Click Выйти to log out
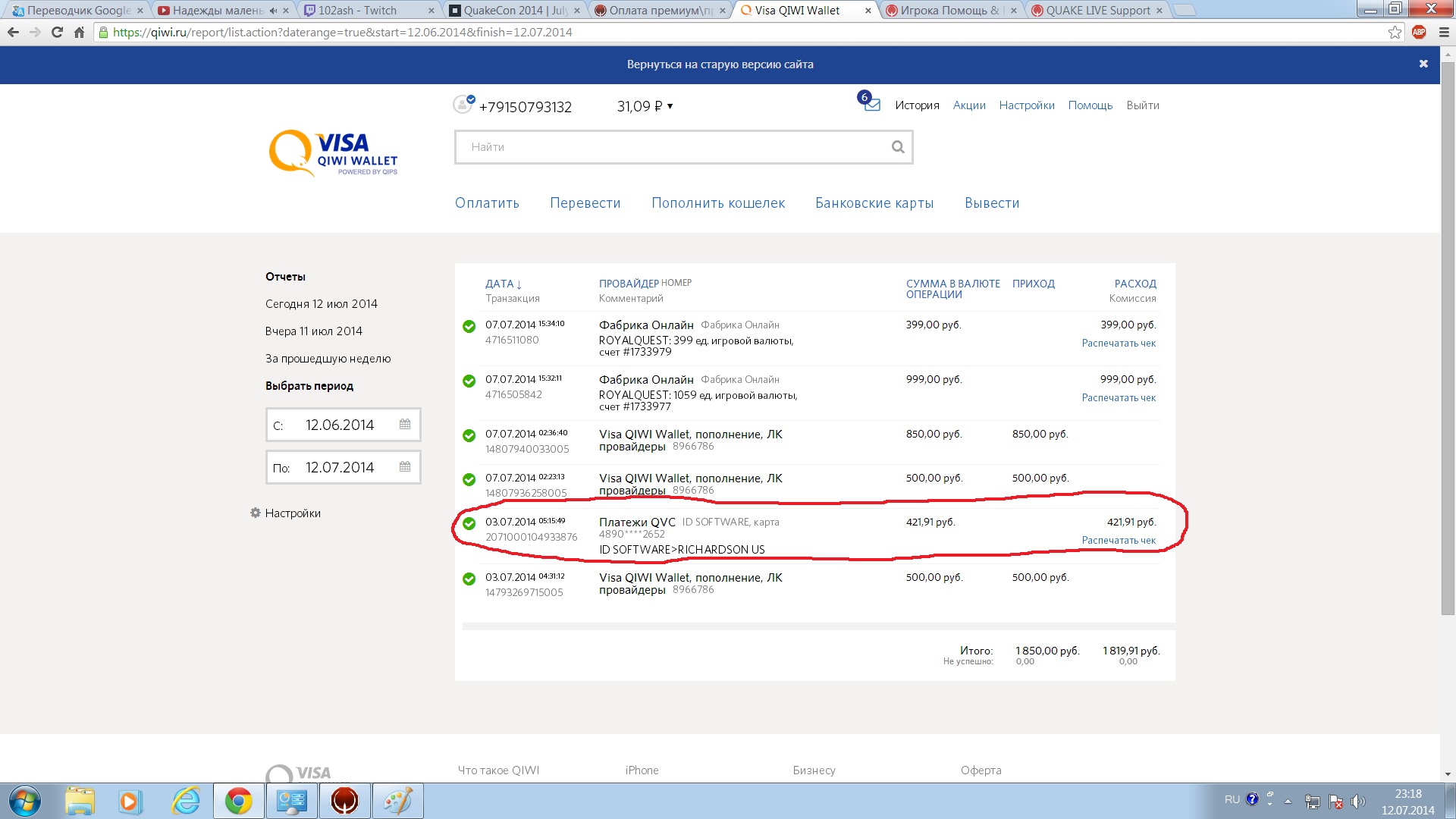The height and width of the screenshot is (819, 1456). click(1143, 105)
